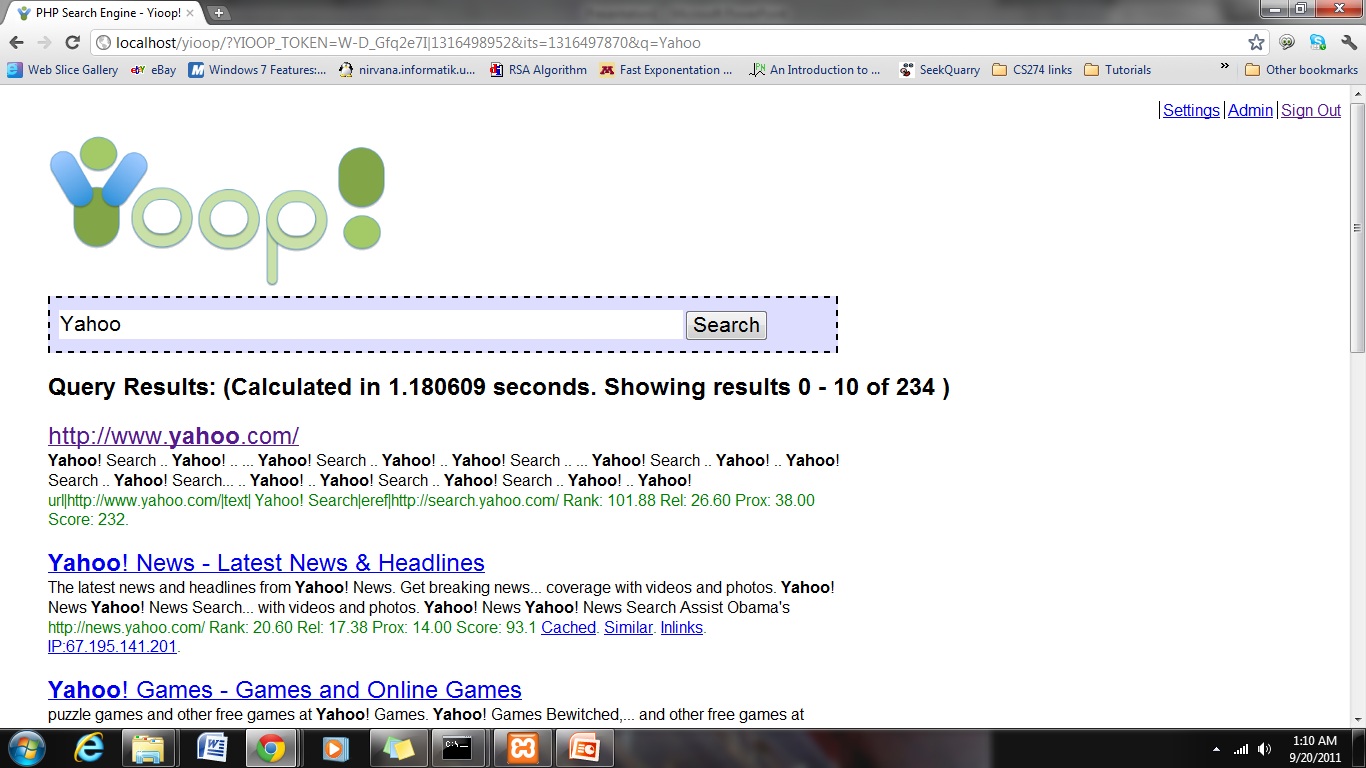Click IP:67.195.141.201 link
Viewport: 1366px width, 768px height.
[x=112, y=647]
